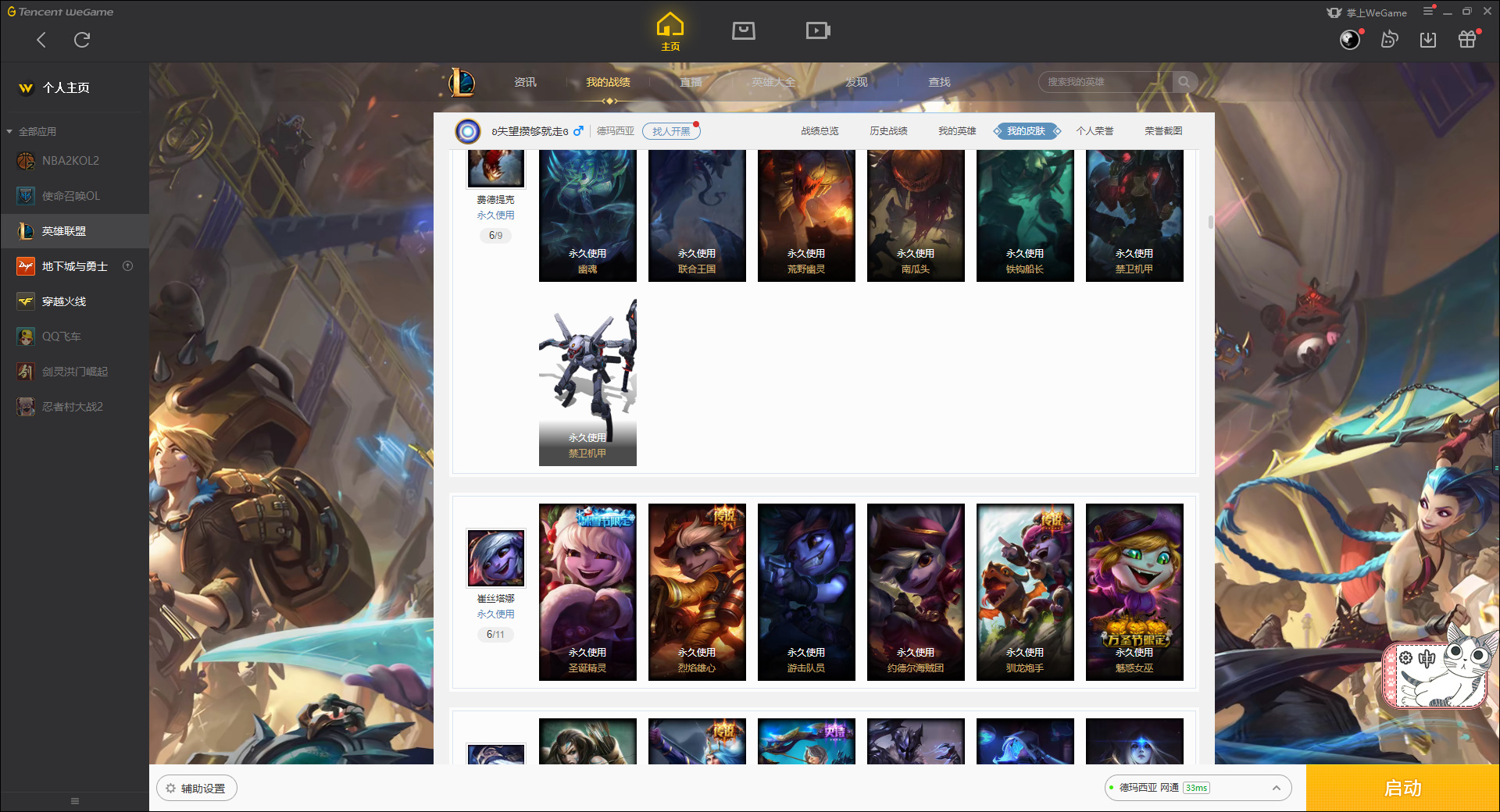
Task: Focus the 搜索我的英雄 search field
Action: (1105, 82)
